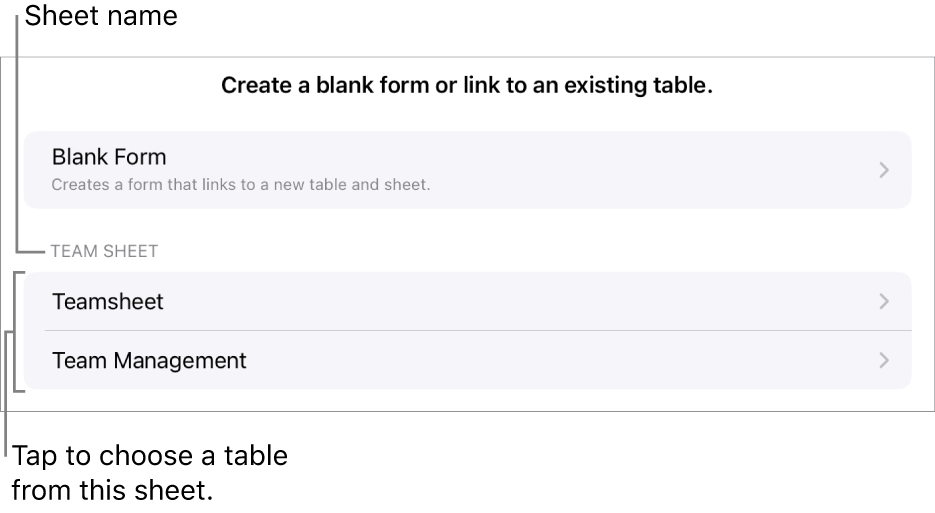This screenshot has width=935, height=513.
Task: Click the TEAM SHEET section header
Action: click(104, 251)
